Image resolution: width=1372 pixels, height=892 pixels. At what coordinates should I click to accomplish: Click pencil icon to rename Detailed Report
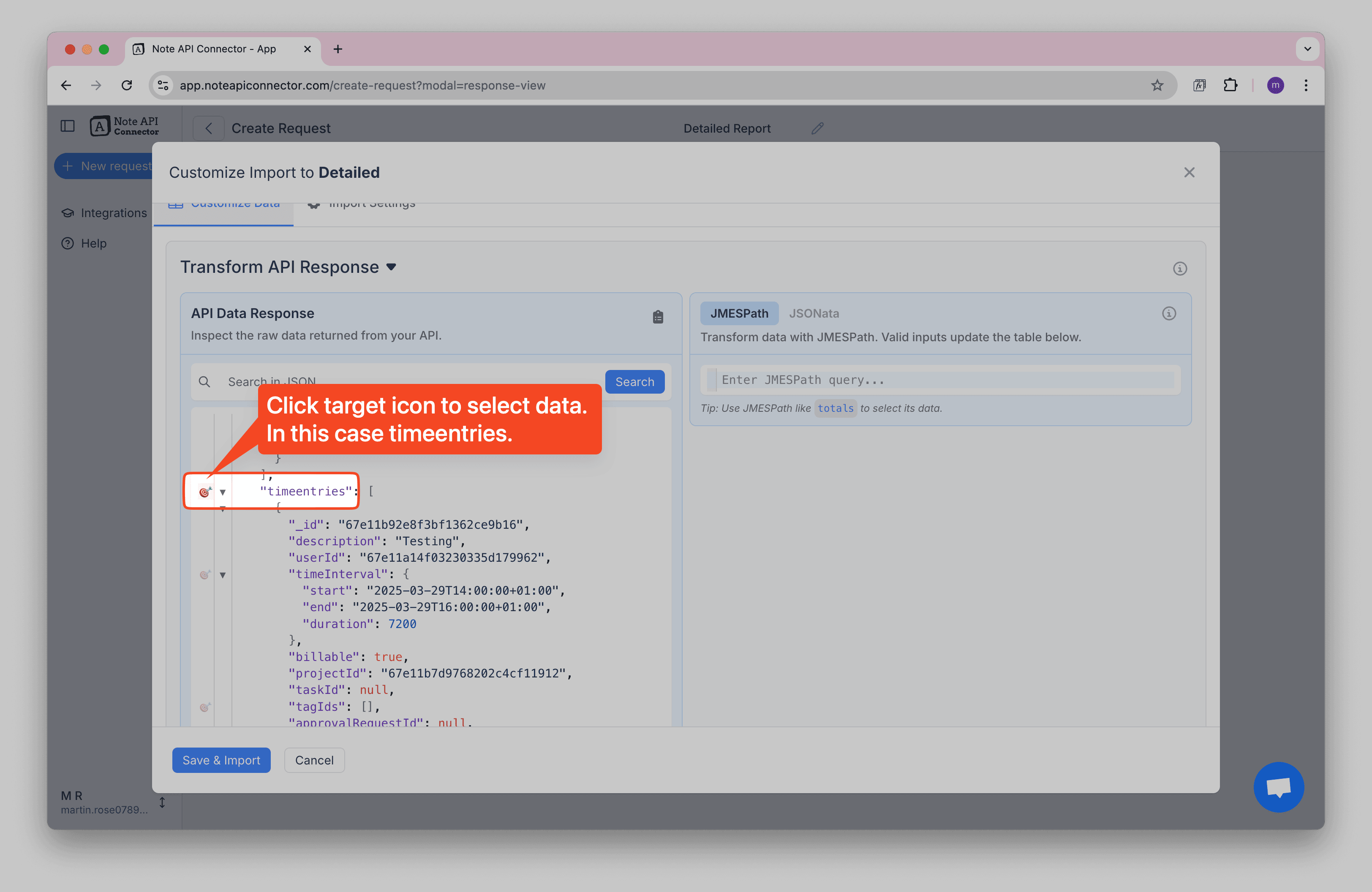[x=817, y=128]
